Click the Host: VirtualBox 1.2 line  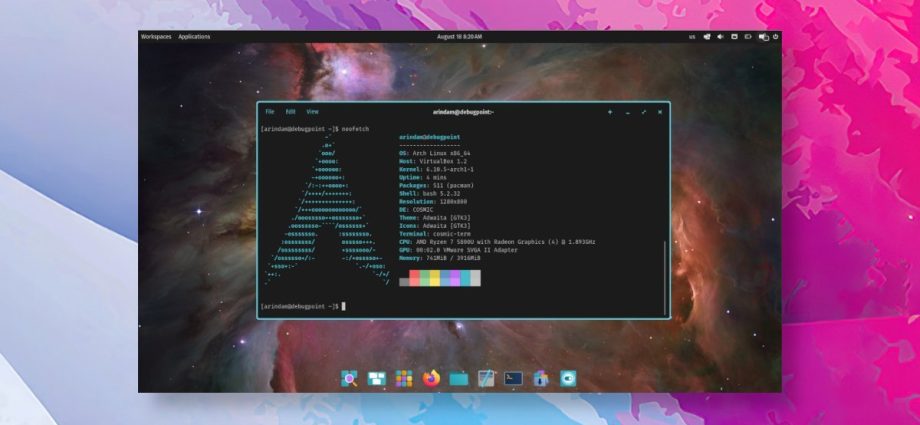[x=433, y=161]
